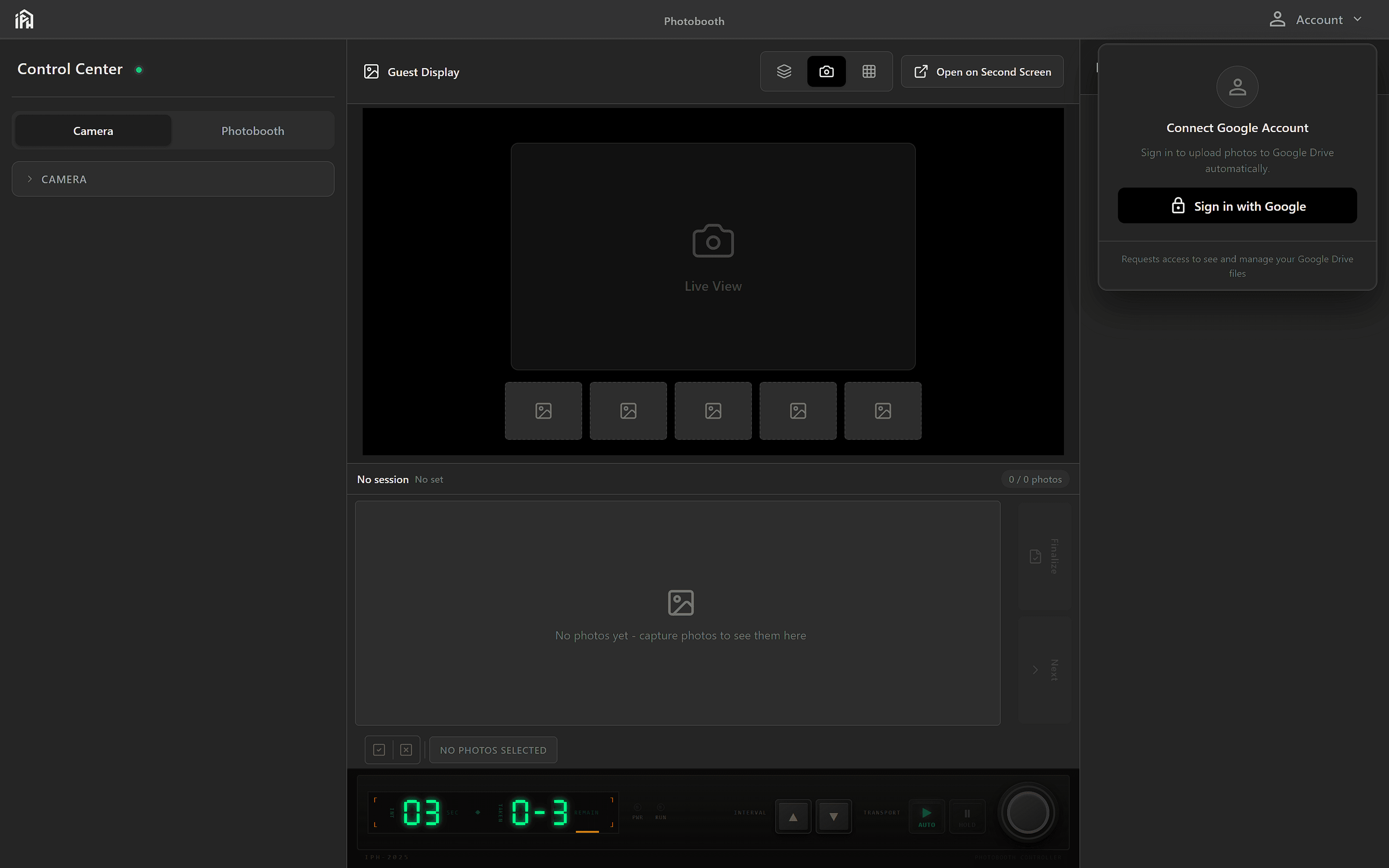Click the first empty photo slot thumbnail
Image resolution: width=1389 pixels, height=868 pixels.
coord(544,411)
